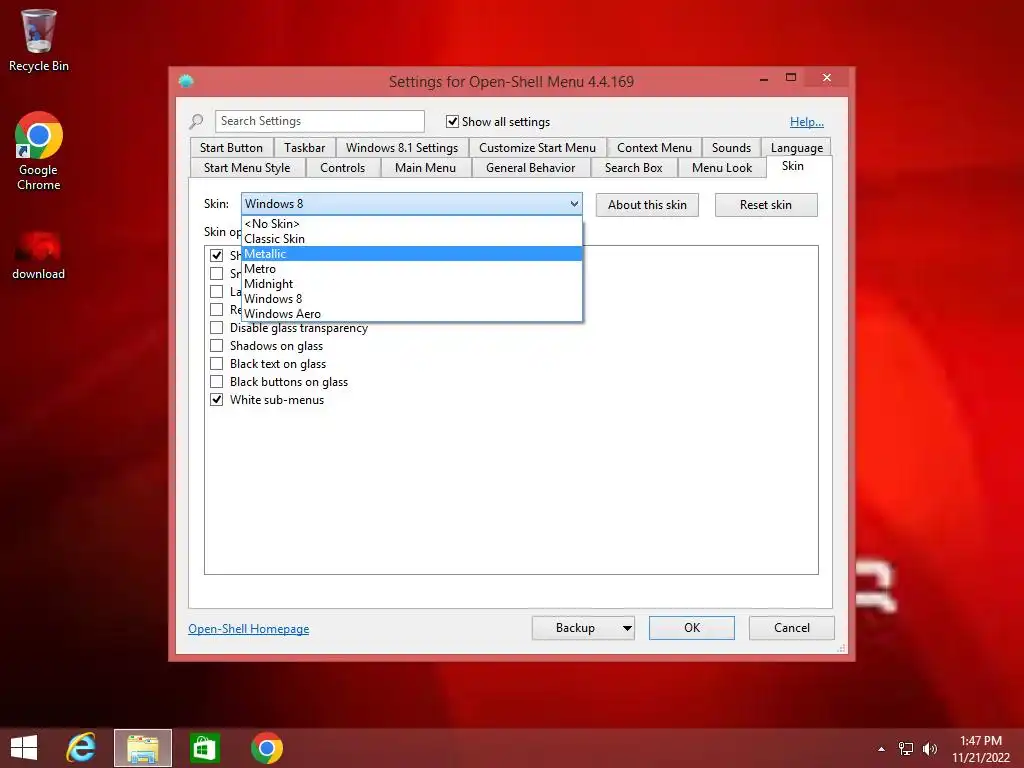This screenshot has height=768, width=1024.
Task: Open the Start Menu Style tab
Action: [247, 168]
